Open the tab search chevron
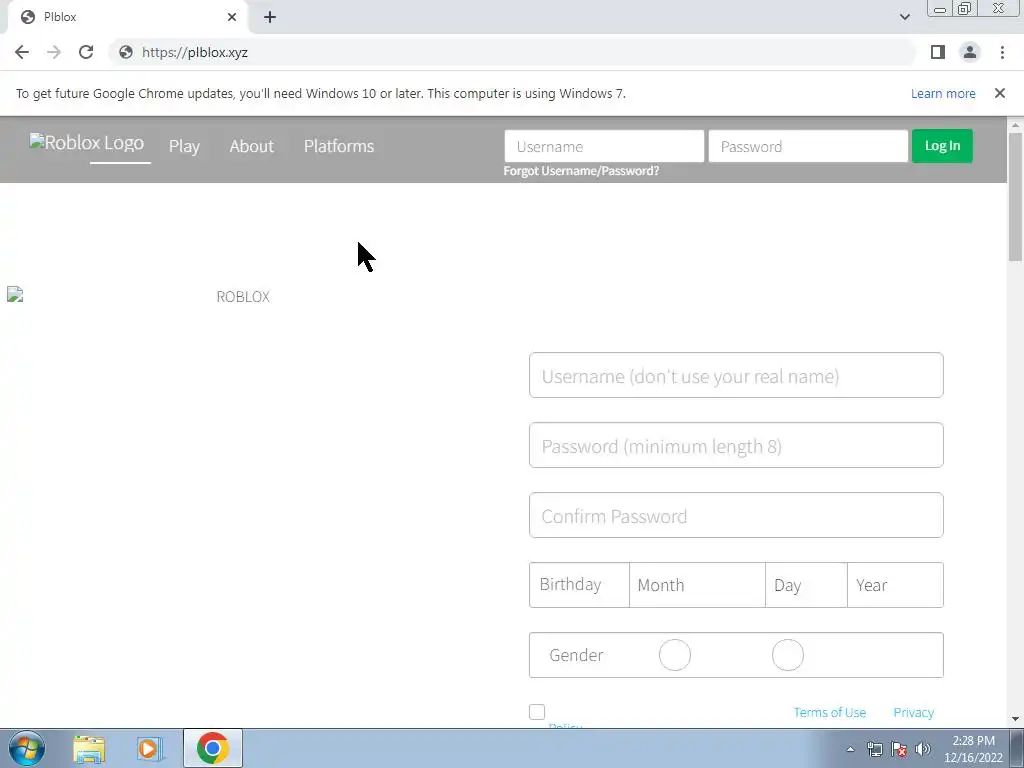The height and width of the screenshot is (768, 1024). [904, 17]
